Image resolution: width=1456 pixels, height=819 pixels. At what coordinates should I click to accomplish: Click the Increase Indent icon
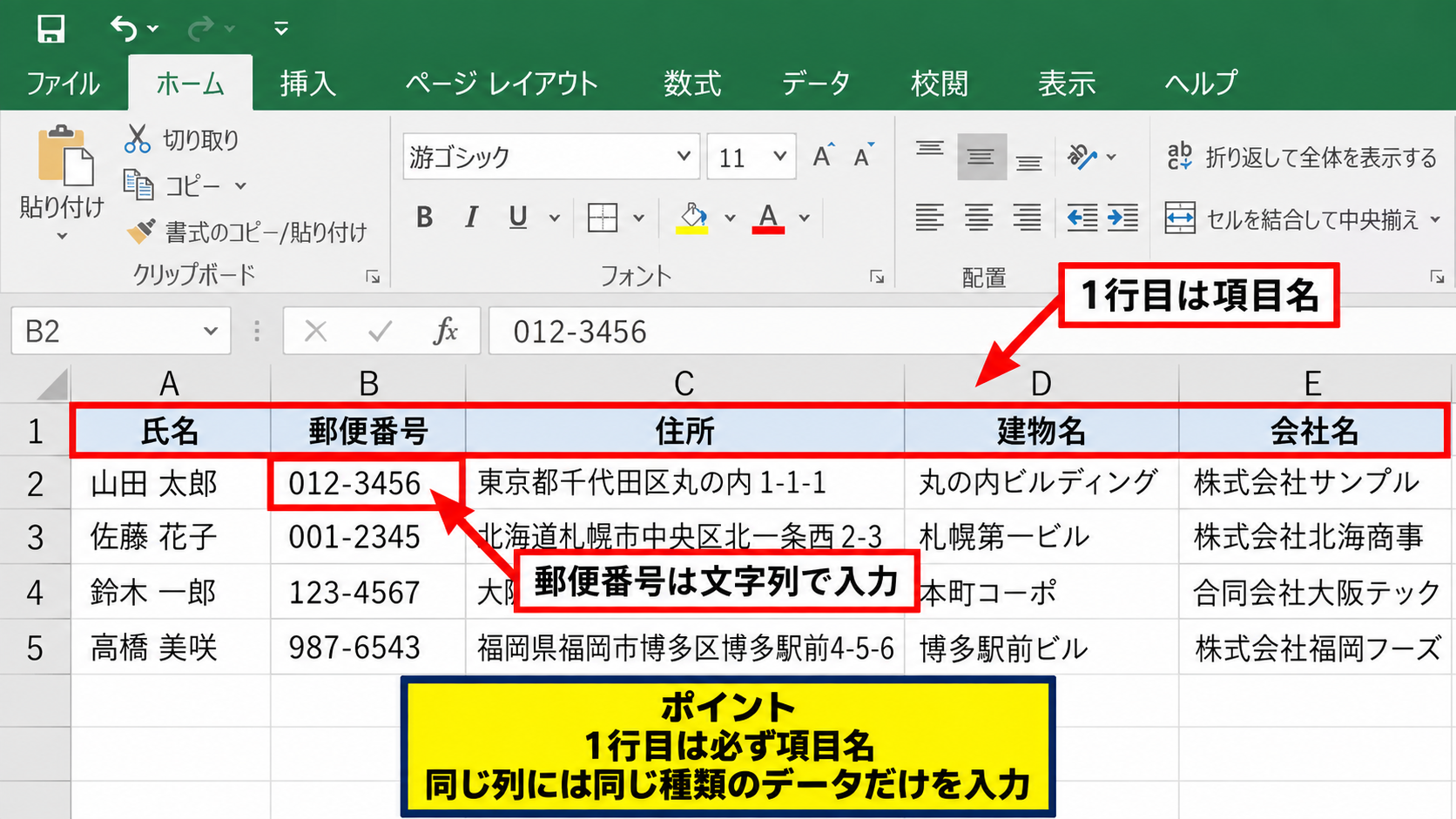click(1122, 218)
